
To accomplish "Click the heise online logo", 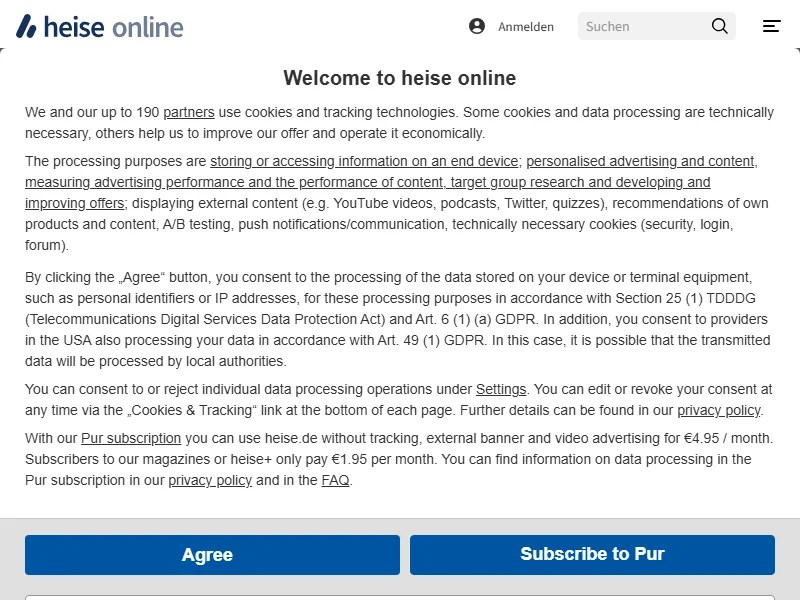I will pyautogui.click(x=100, y=27).
